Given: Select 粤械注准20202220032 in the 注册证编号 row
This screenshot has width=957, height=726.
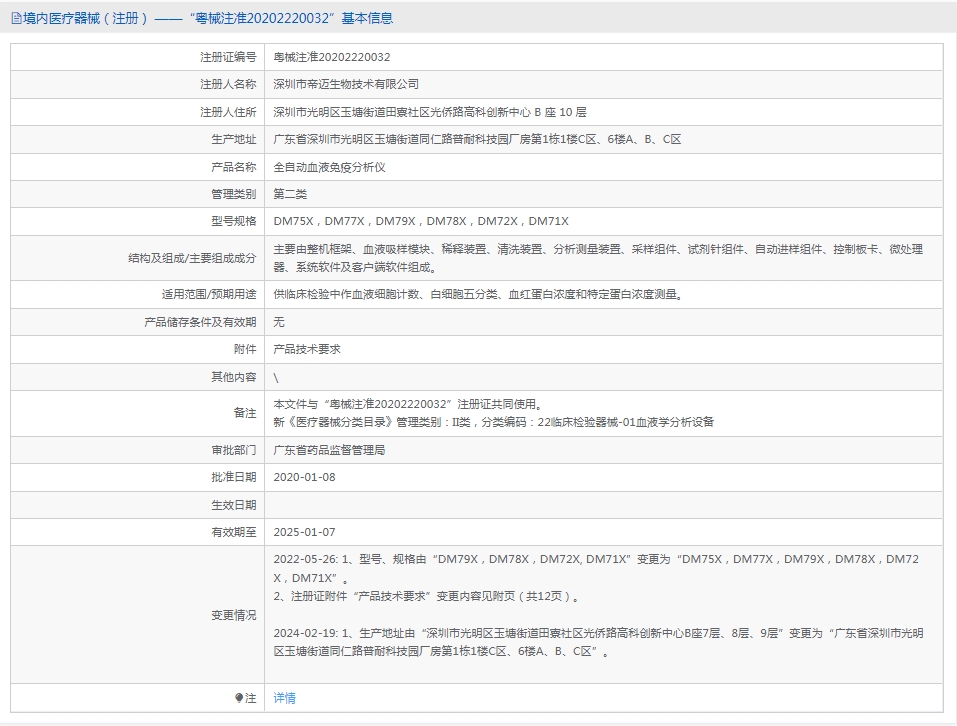Looking at the screenshot, I should pyautogui.click(x=331, y=57).
